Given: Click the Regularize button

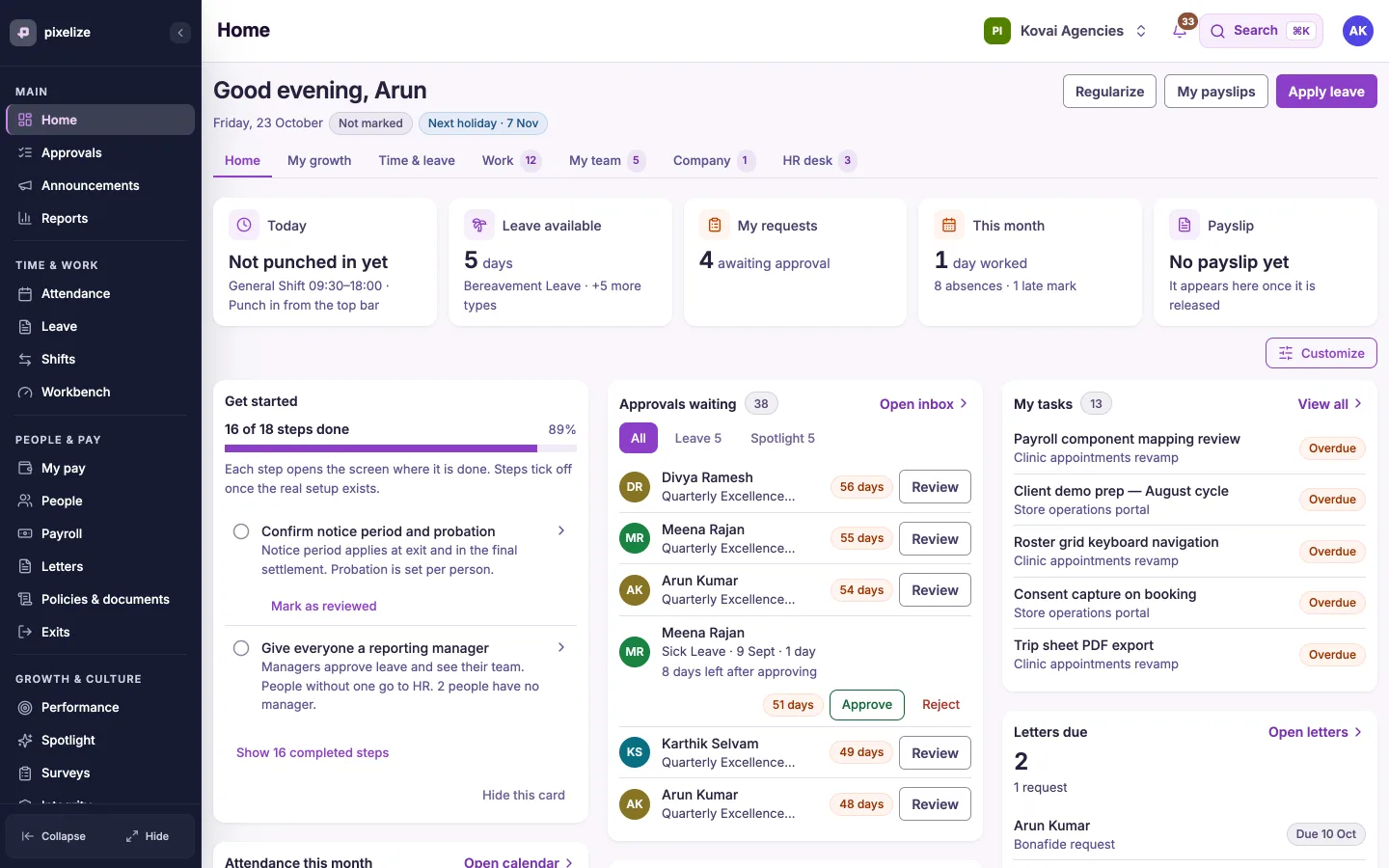Looking at the screenshot, I should pos(1109,92).
